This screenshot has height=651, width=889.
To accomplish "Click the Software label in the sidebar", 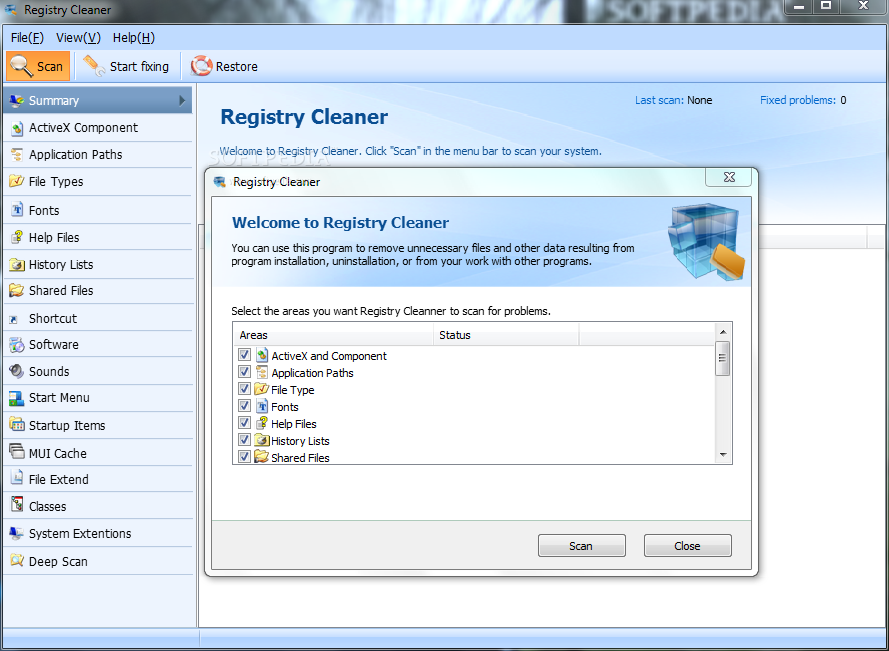I will coord(54,344).
